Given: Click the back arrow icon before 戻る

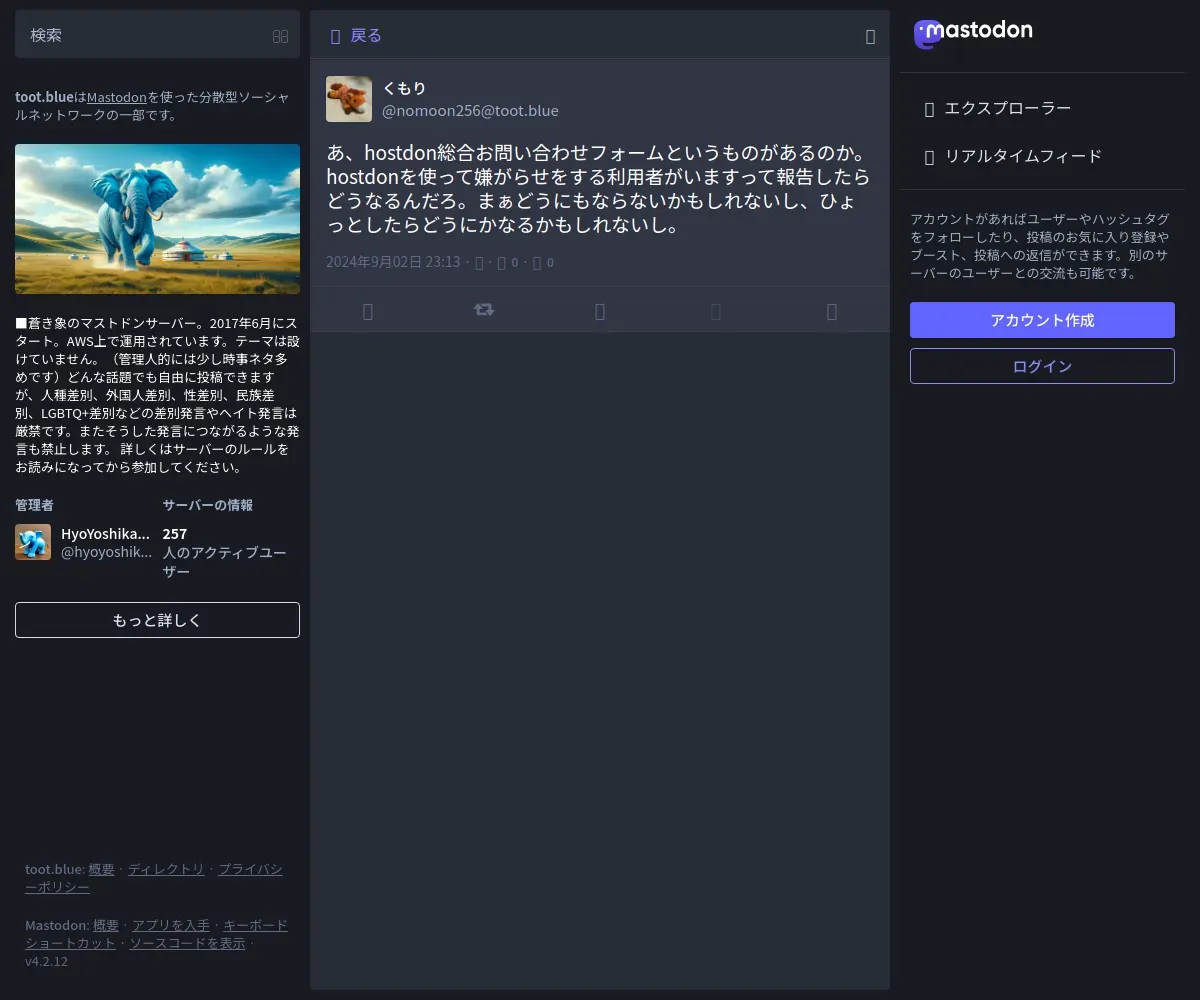Looking at the screenshot, I should 336,36.
